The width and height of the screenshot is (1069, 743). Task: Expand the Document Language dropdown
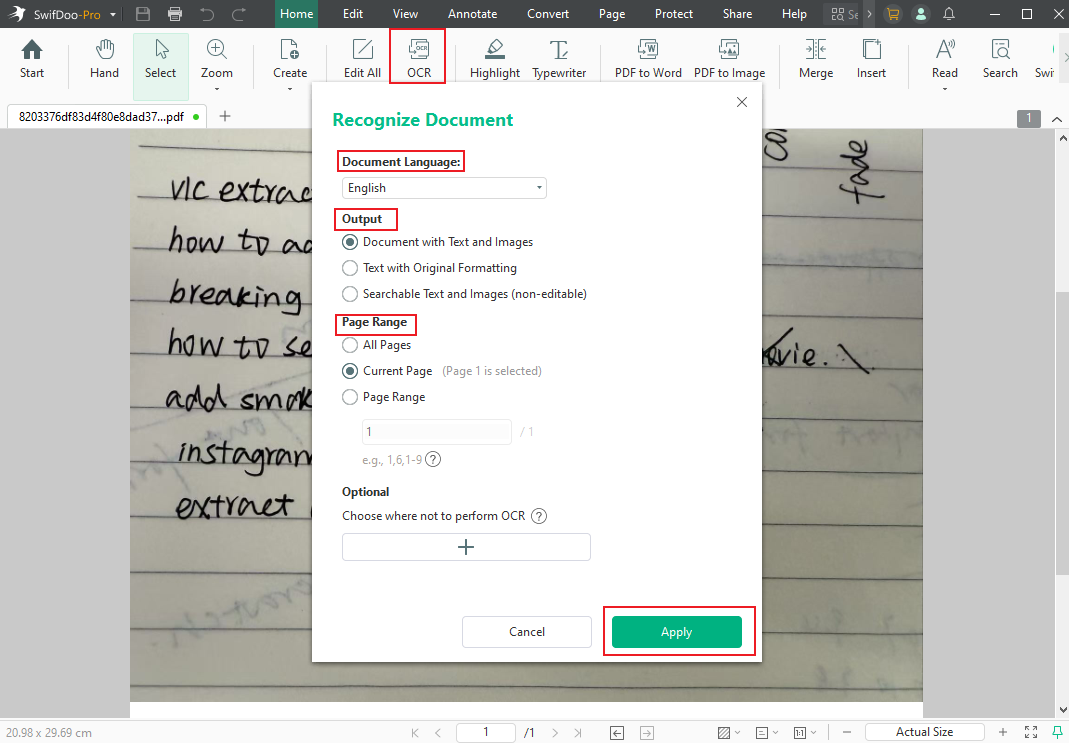tap(444, 188)
